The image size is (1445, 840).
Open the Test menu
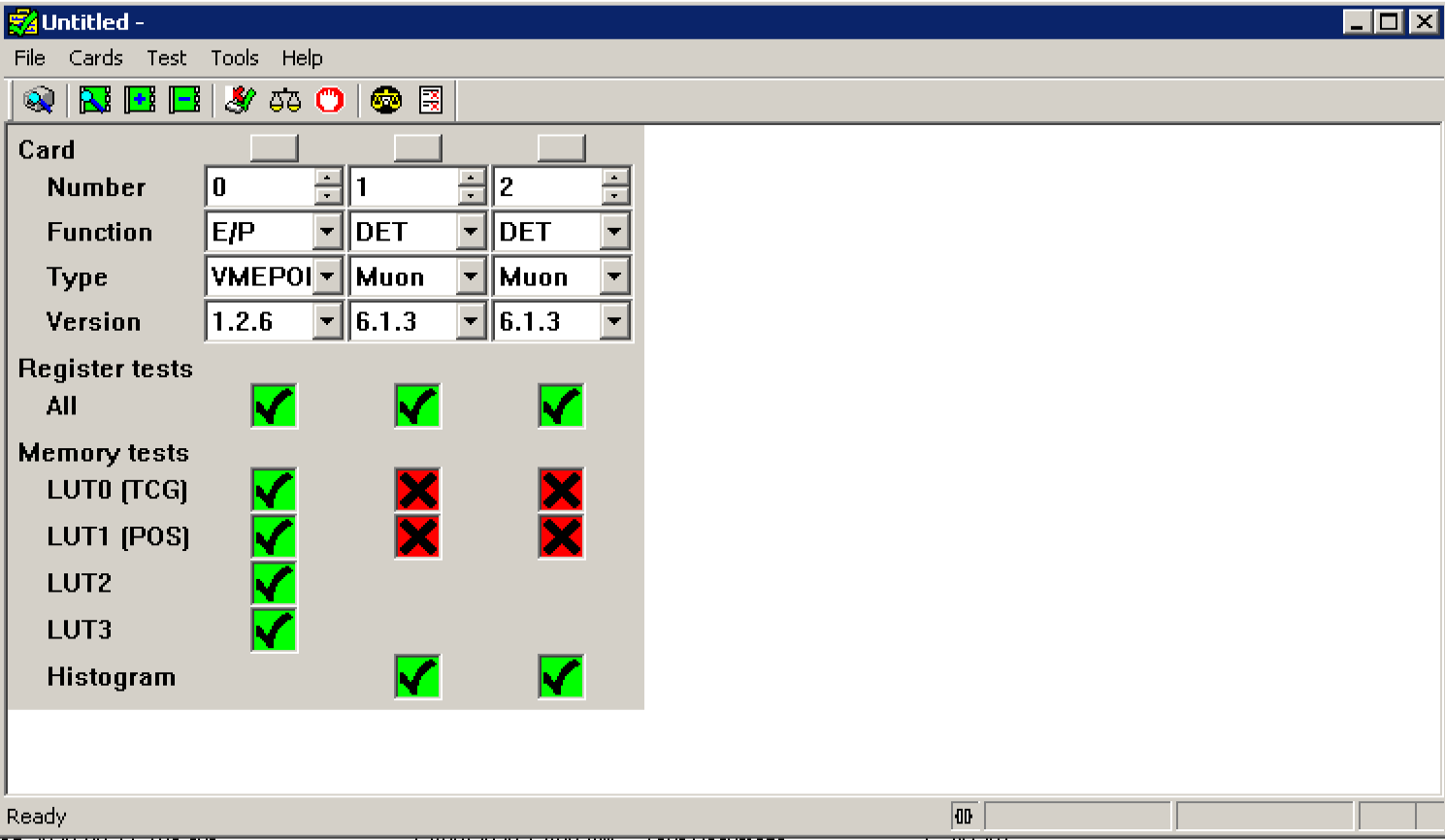[166, 57]
